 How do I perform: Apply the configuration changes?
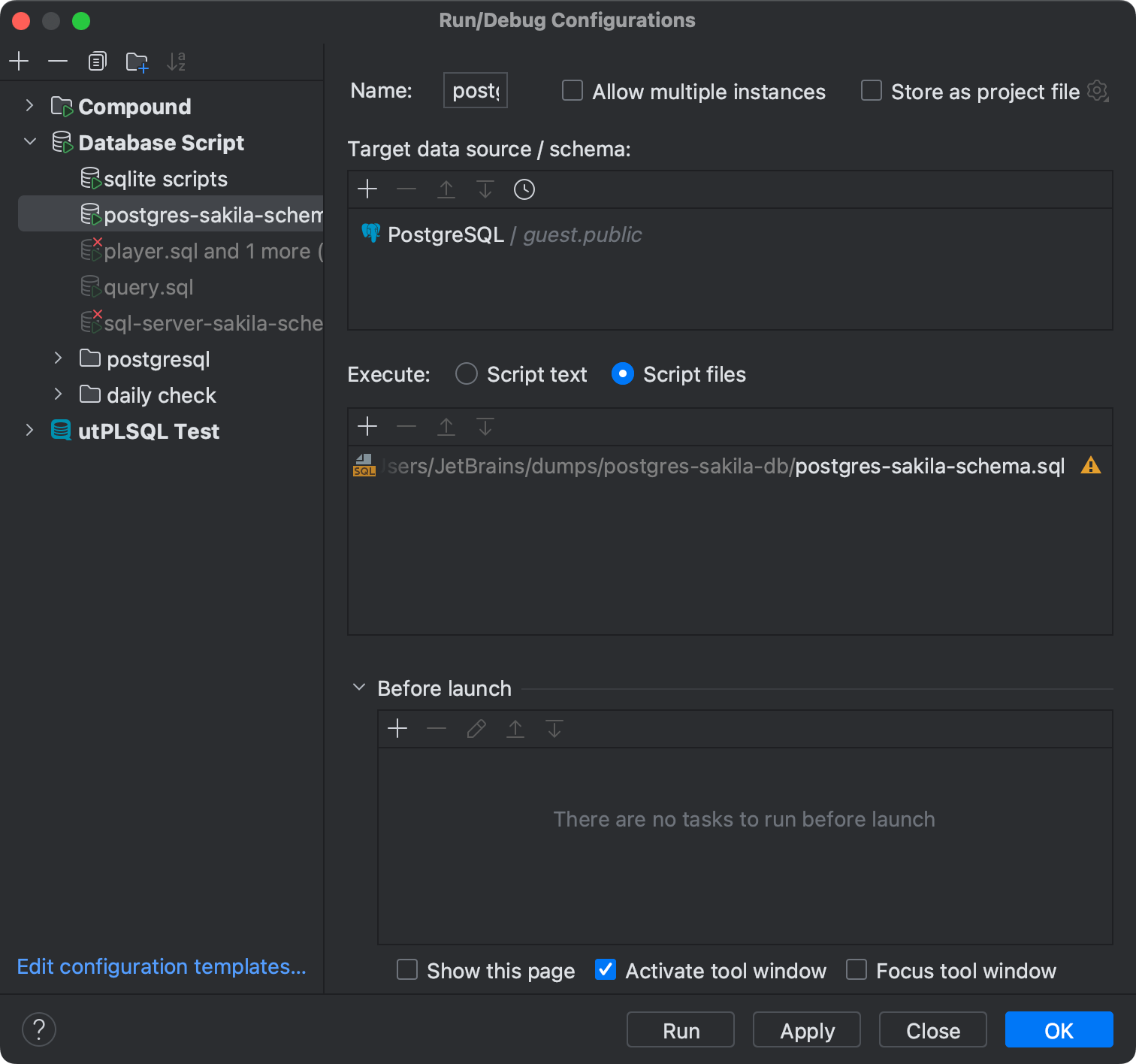pyautogui.click(x=806, y=1029)
